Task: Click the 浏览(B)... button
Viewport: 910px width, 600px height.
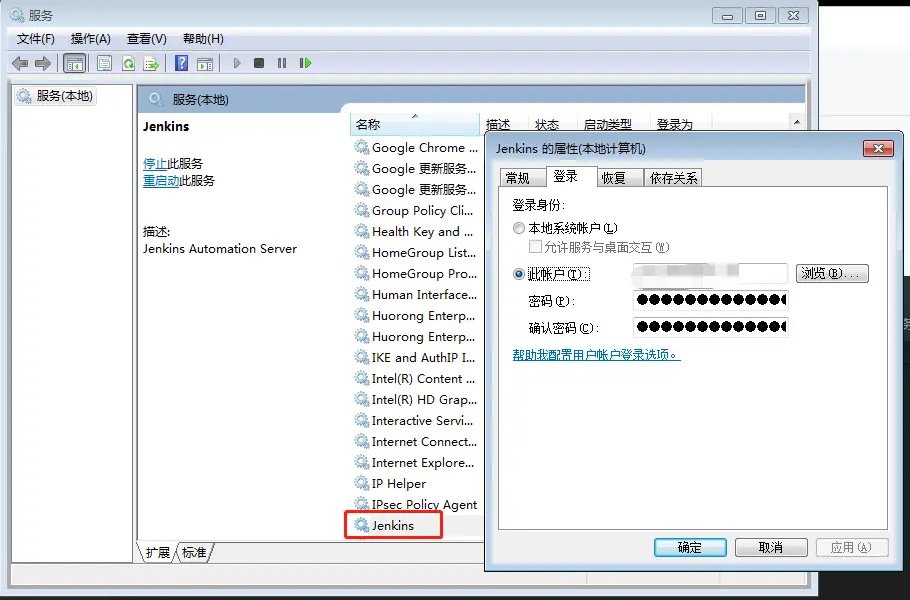Action: point(832,273)
